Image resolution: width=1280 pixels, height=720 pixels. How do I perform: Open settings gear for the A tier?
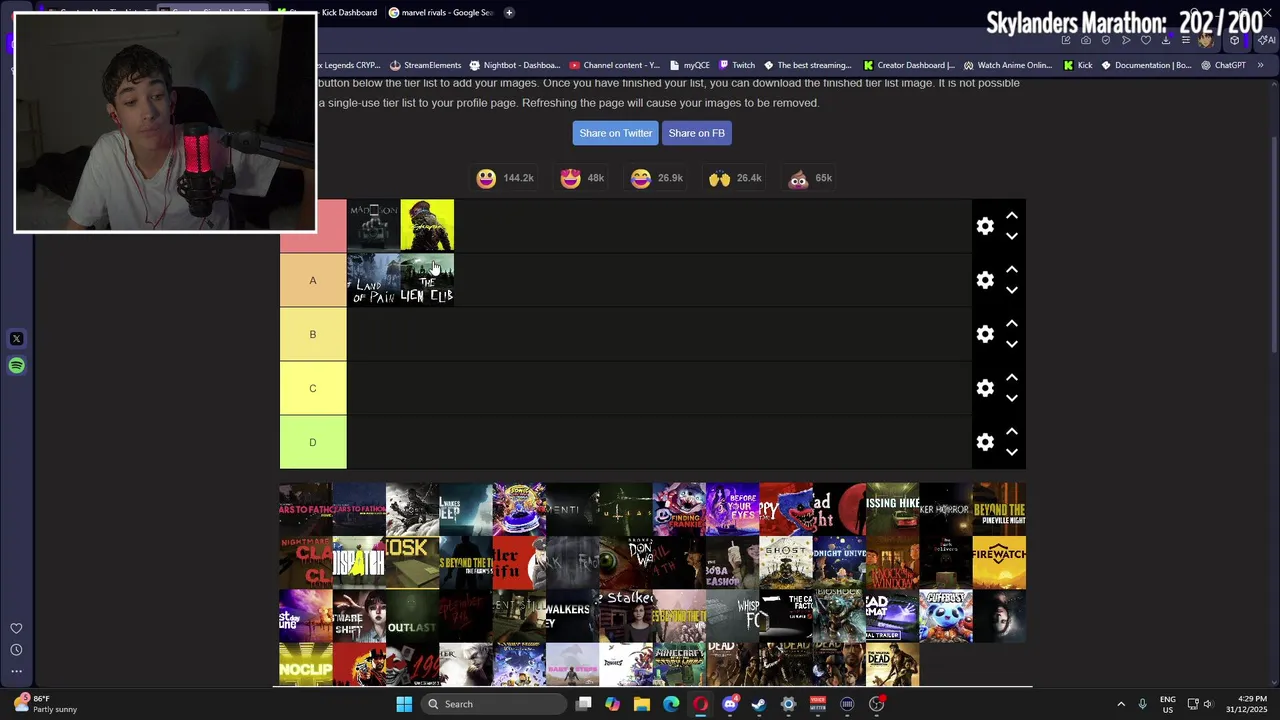coord(985,280)
